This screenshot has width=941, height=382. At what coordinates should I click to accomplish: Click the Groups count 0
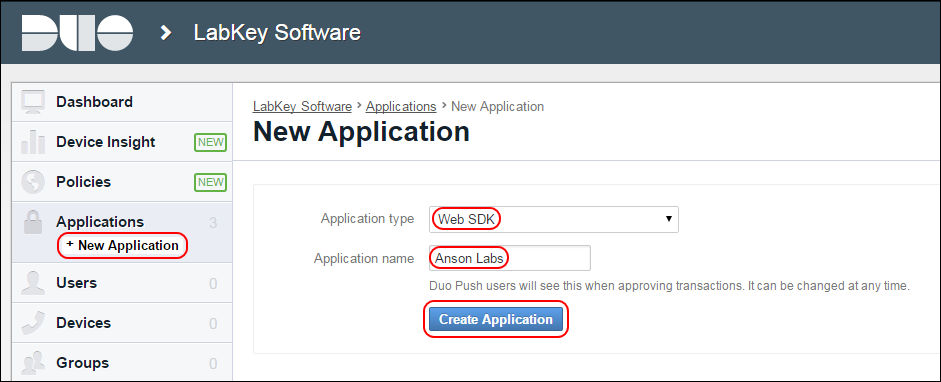click(x=213, y=363)
